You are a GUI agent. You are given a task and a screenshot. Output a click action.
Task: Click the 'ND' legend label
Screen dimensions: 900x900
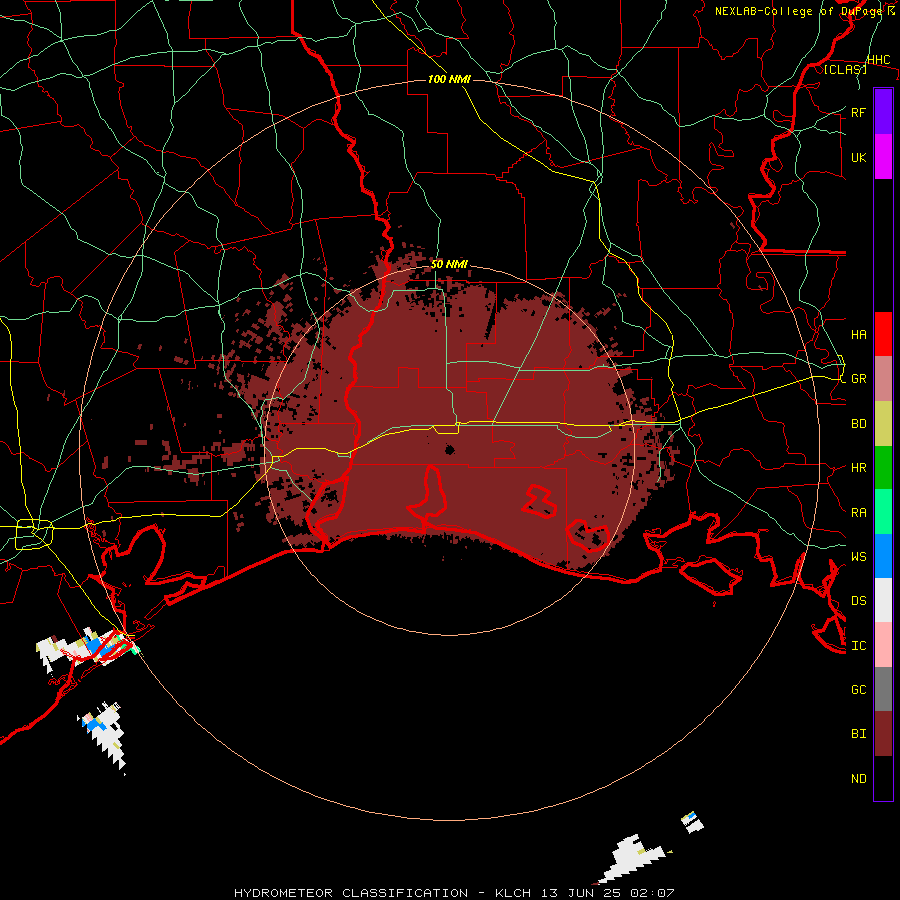[858, 779]
